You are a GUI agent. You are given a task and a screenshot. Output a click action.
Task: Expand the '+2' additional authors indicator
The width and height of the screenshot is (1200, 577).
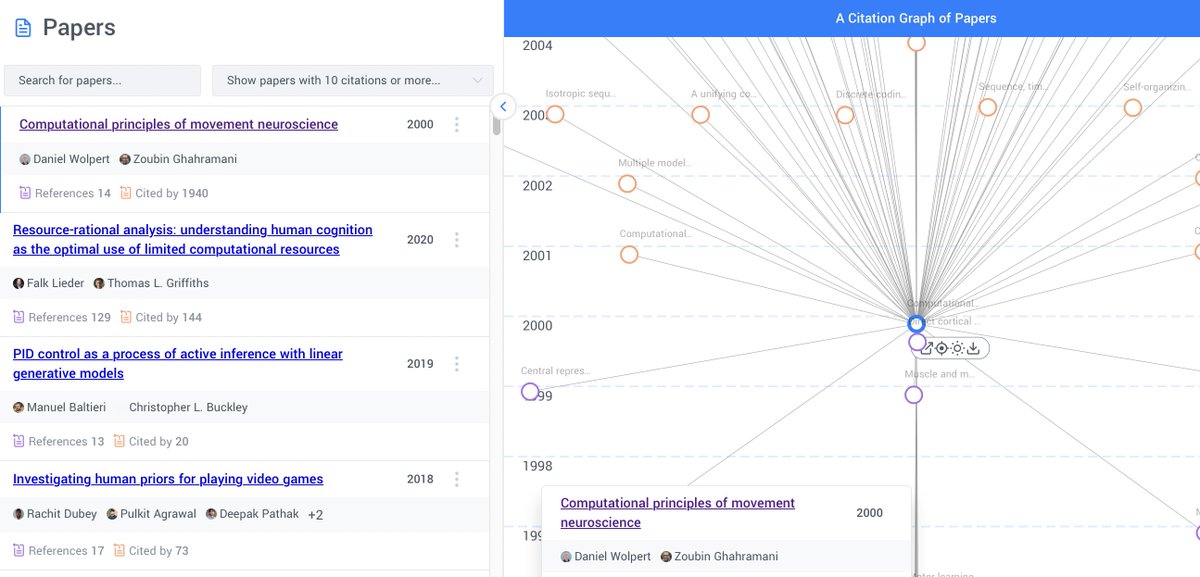click(315, 515)
